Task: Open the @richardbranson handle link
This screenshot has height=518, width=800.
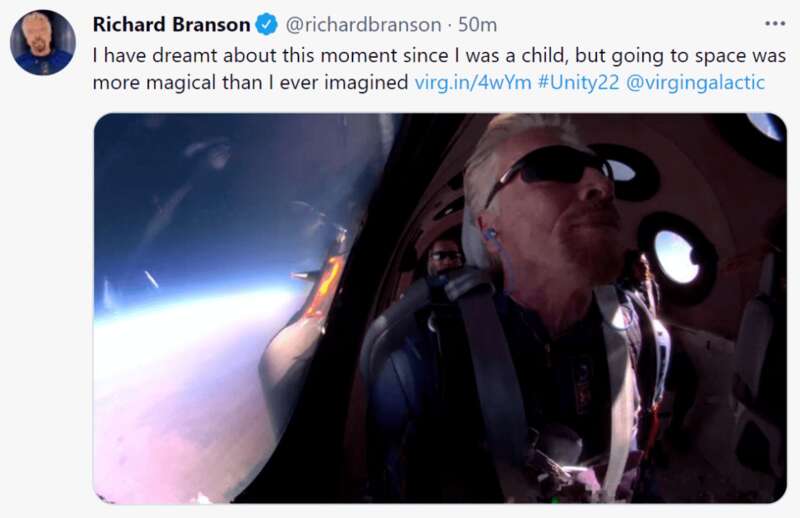Action: pos(363,24)
